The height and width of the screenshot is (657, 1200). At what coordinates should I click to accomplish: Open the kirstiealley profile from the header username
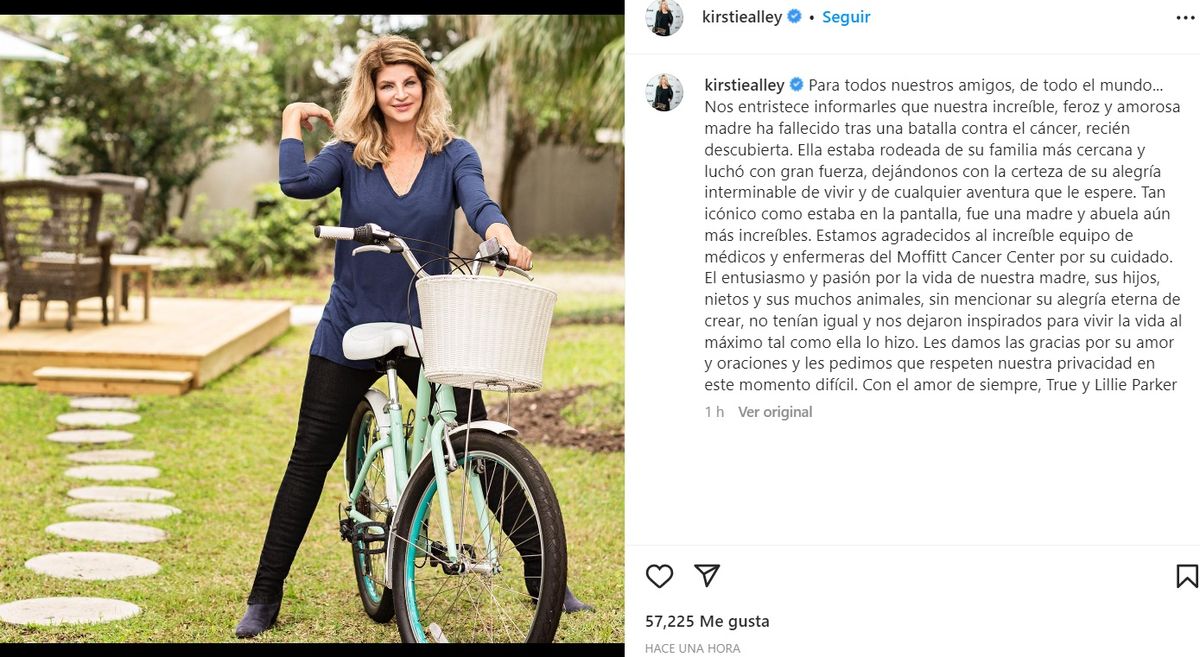click(743, 17)
